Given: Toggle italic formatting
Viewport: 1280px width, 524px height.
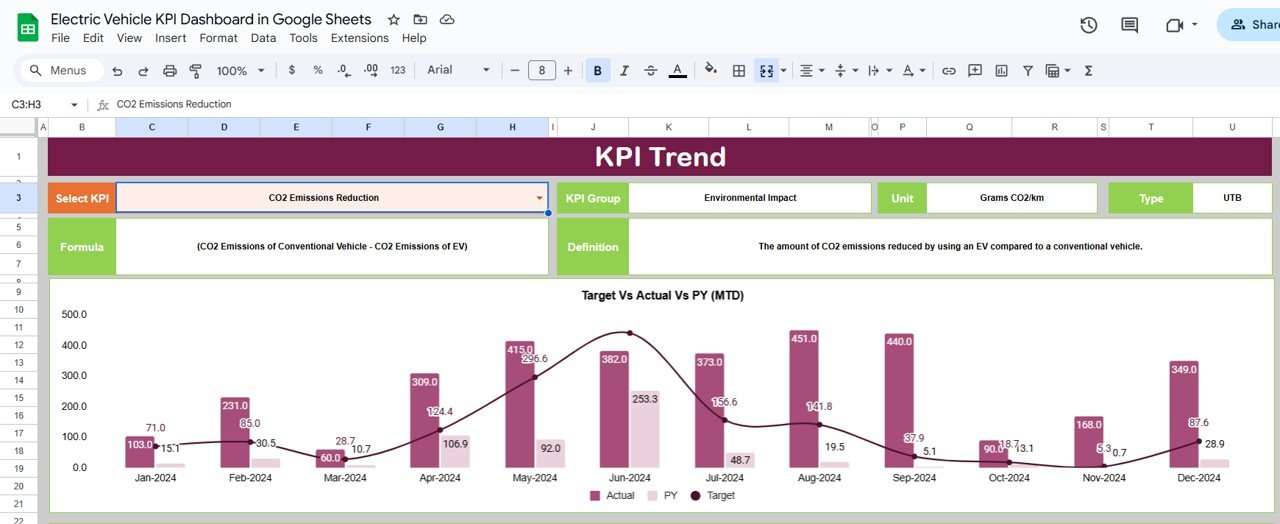Looking at the screenshot, I should click(x=625, y=71).
